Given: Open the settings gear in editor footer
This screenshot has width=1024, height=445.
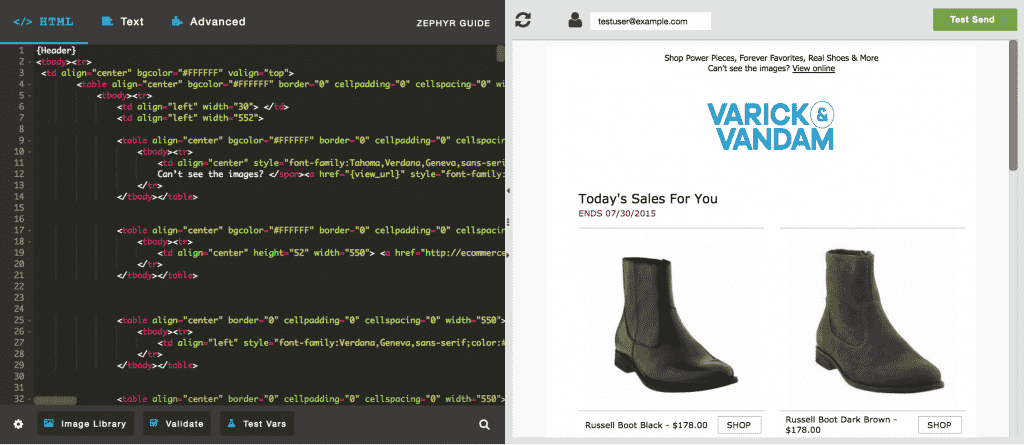Looking at the screenshot, I should [x=18, y=424].
